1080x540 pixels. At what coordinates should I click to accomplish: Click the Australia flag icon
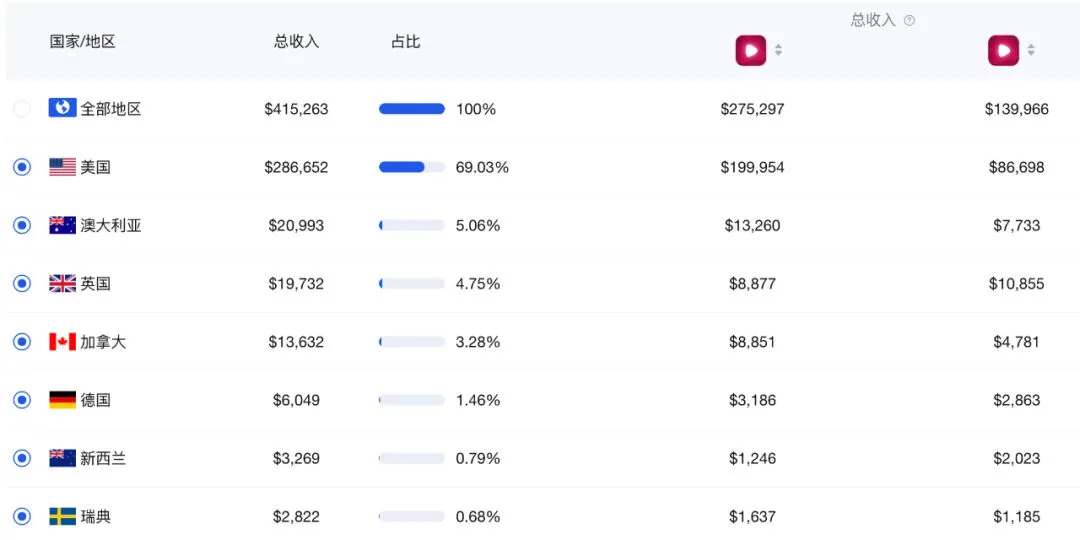point(63,225)
